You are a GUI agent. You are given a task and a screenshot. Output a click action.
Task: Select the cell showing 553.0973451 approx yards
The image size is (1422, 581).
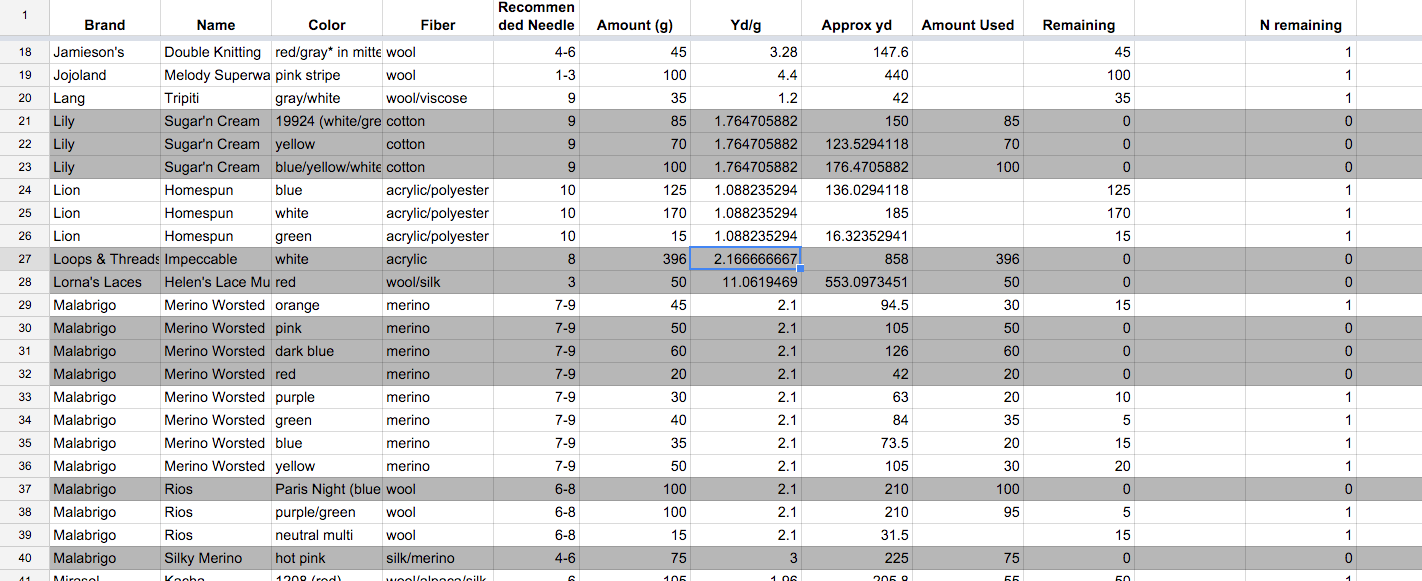pyautogui.click(x=856, y=282)
